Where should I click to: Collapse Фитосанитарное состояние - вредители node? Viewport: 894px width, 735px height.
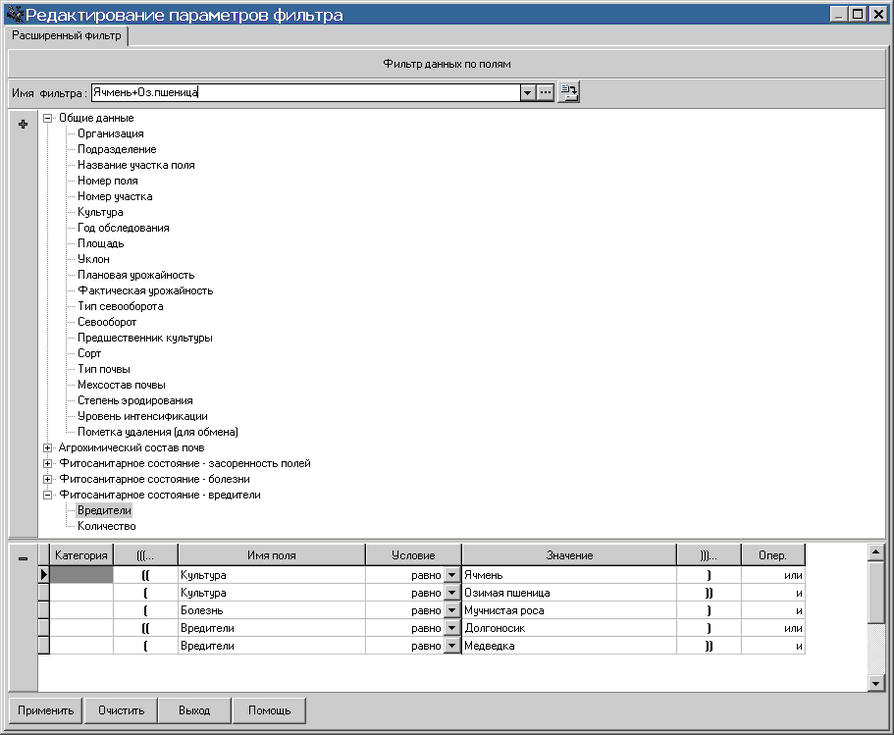47,495
